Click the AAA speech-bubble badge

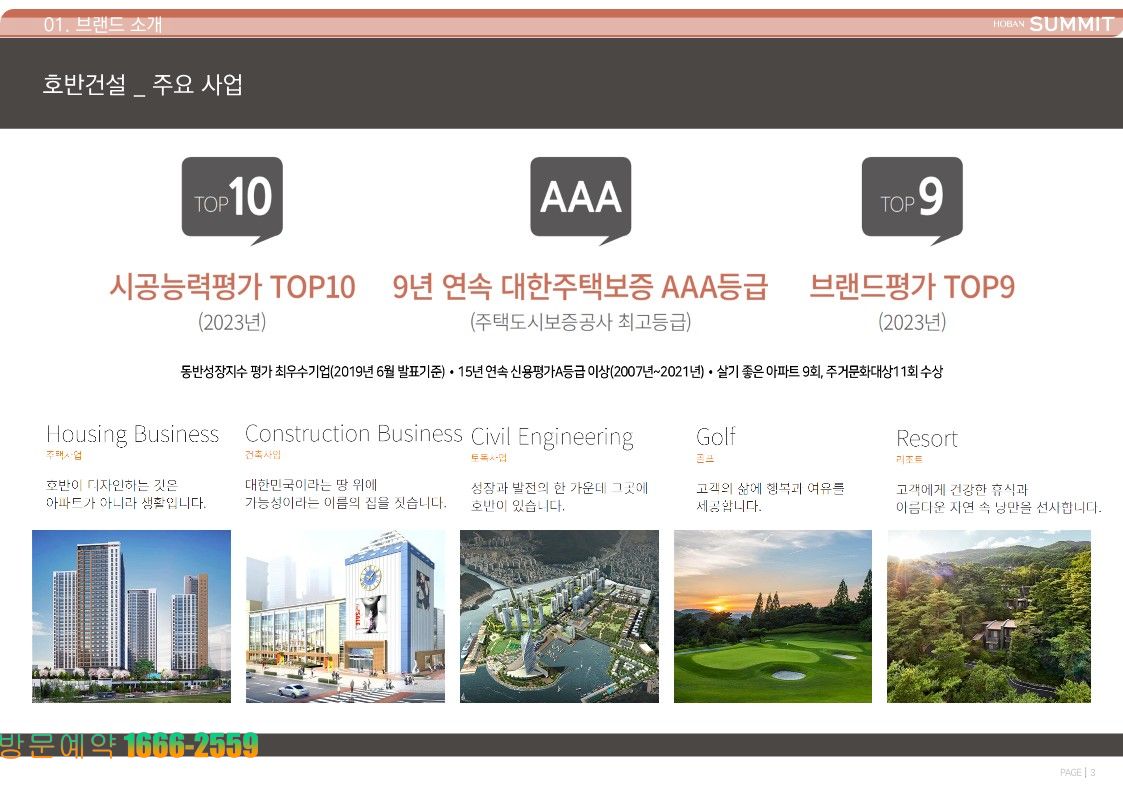[580, 200]
